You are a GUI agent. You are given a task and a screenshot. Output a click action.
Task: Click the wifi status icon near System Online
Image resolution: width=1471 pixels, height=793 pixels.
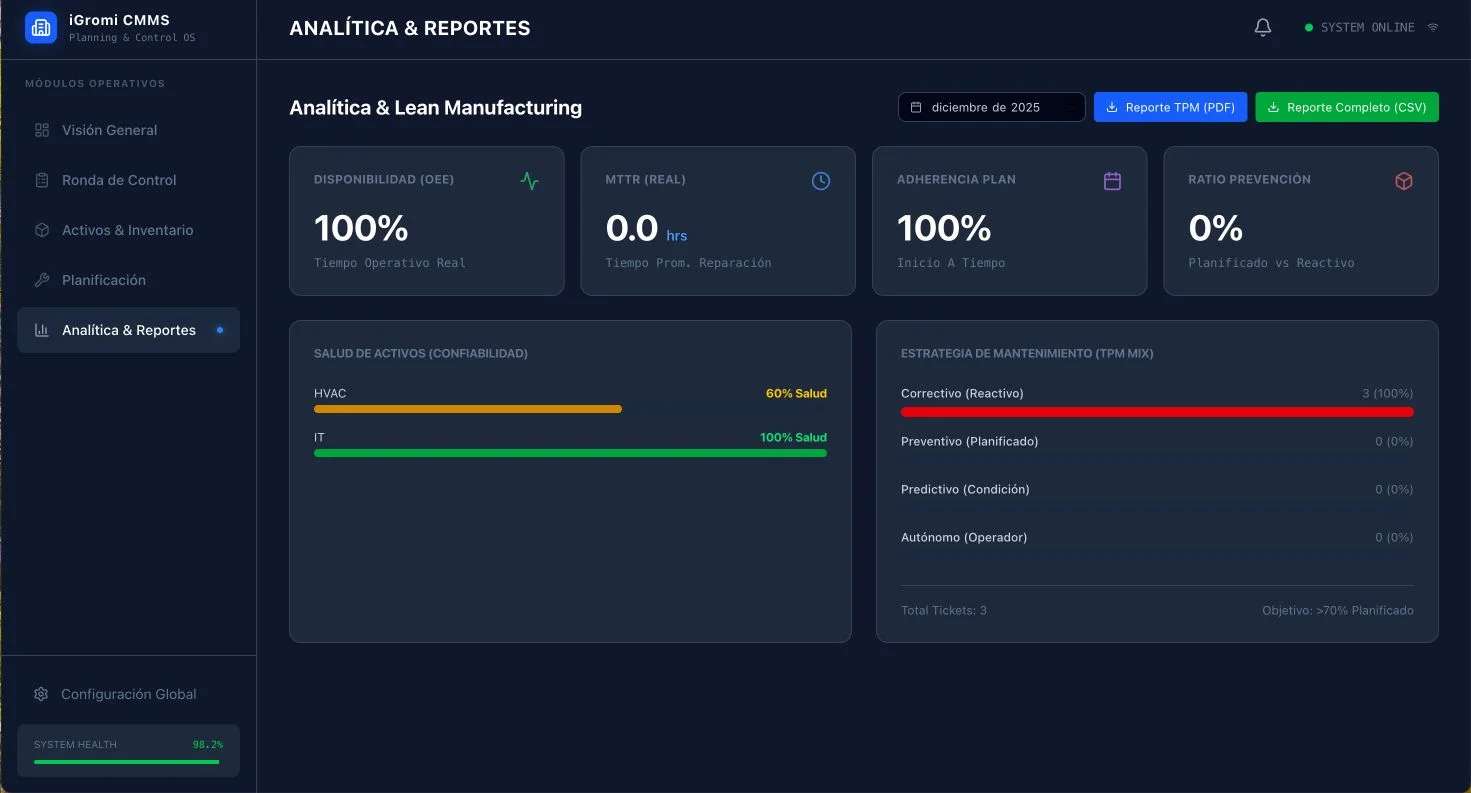(x=1433, y=27)
